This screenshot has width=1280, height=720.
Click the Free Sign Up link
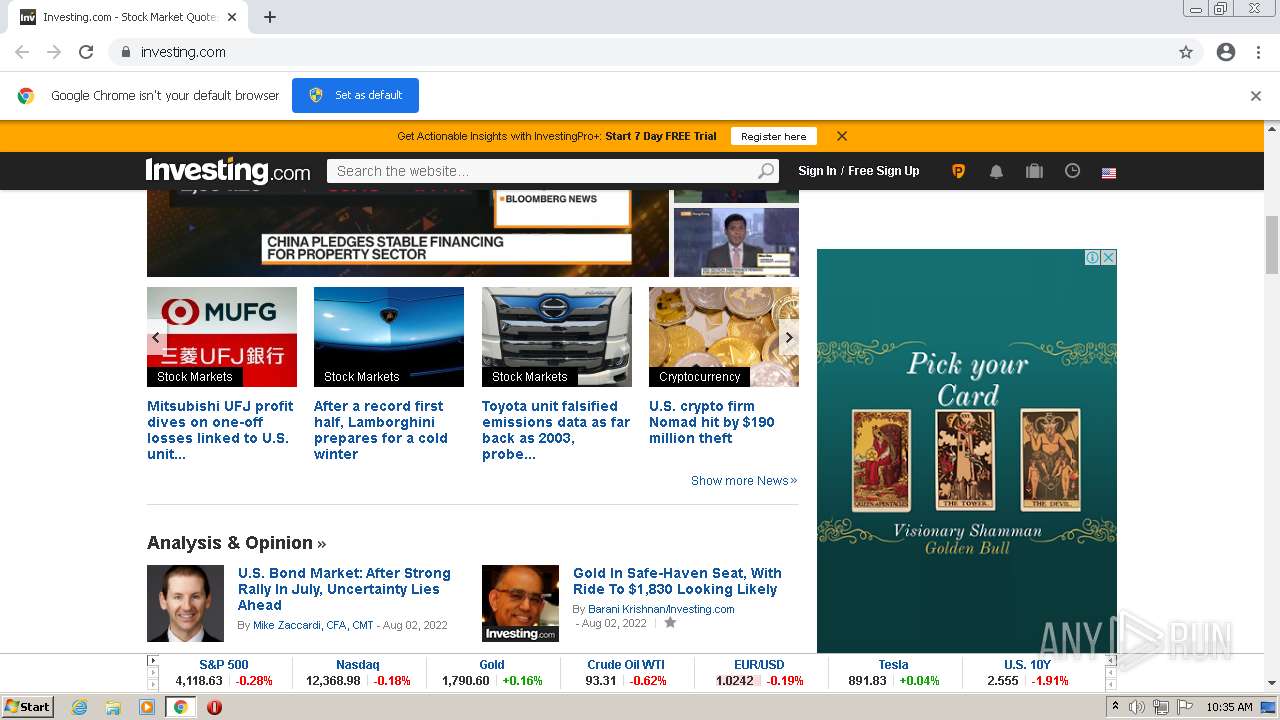[x=884, y=171]
